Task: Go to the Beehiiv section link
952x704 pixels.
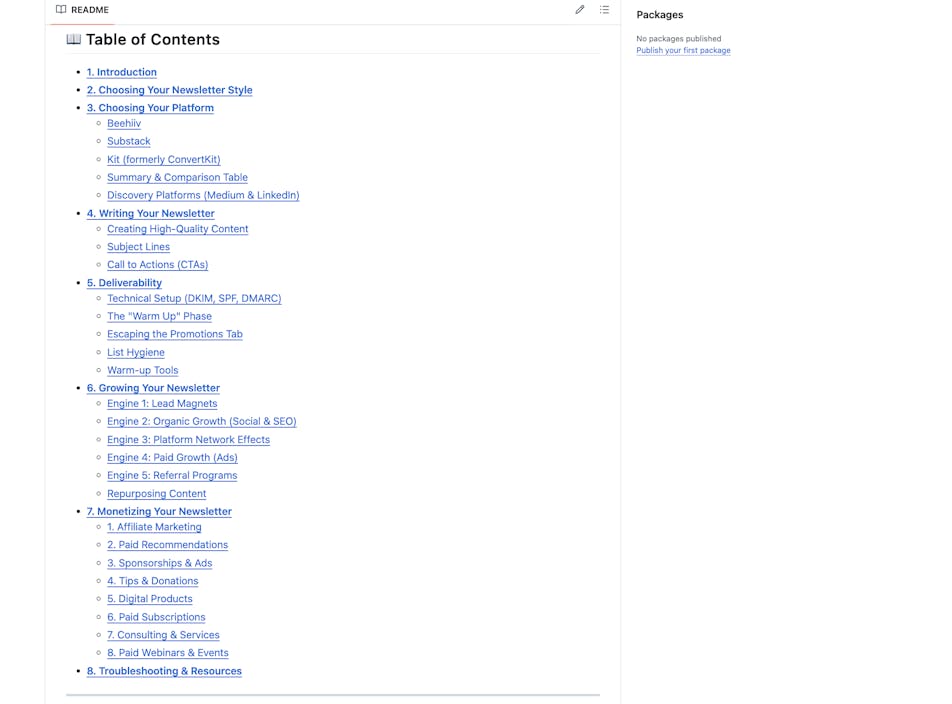Action: coord(124,123)
